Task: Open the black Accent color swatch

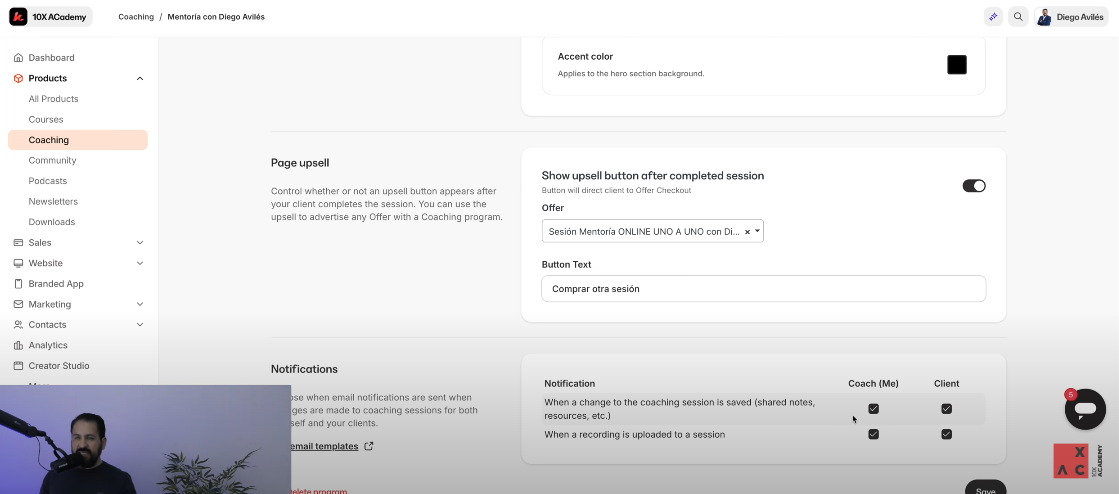Action: tap(957, 65)
